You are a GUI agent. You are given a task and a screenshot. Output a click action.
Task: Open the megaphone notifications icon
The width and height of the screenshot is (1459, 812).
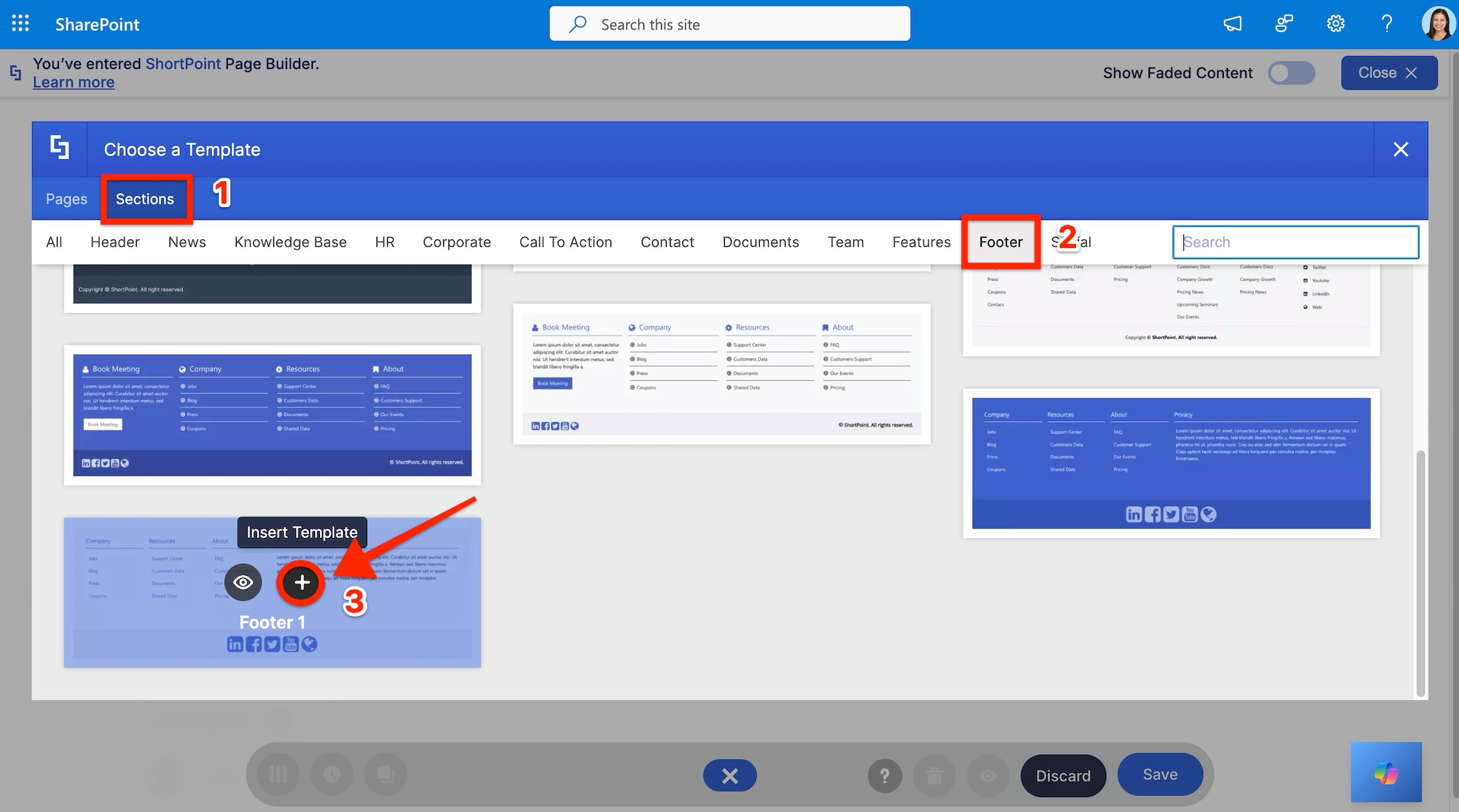1233,24
